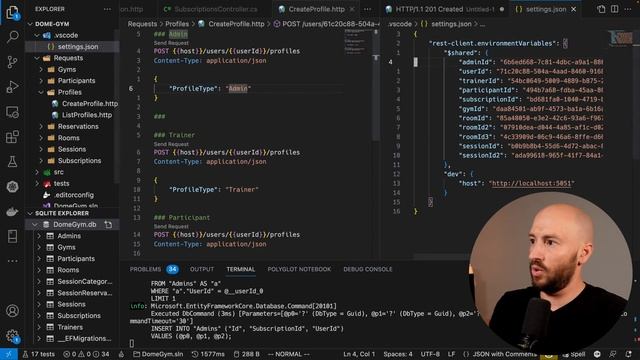
Task: Switch to HTTP/1.1 201 Created response tab
Action: click(444, 9)
